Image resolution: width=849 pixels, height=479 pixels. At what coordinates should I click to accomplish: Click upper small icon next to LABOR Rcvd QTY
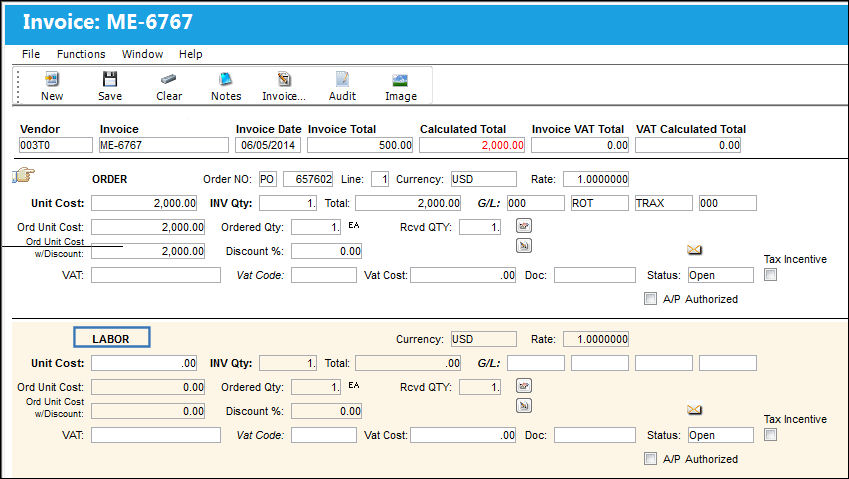click(524, 386)
